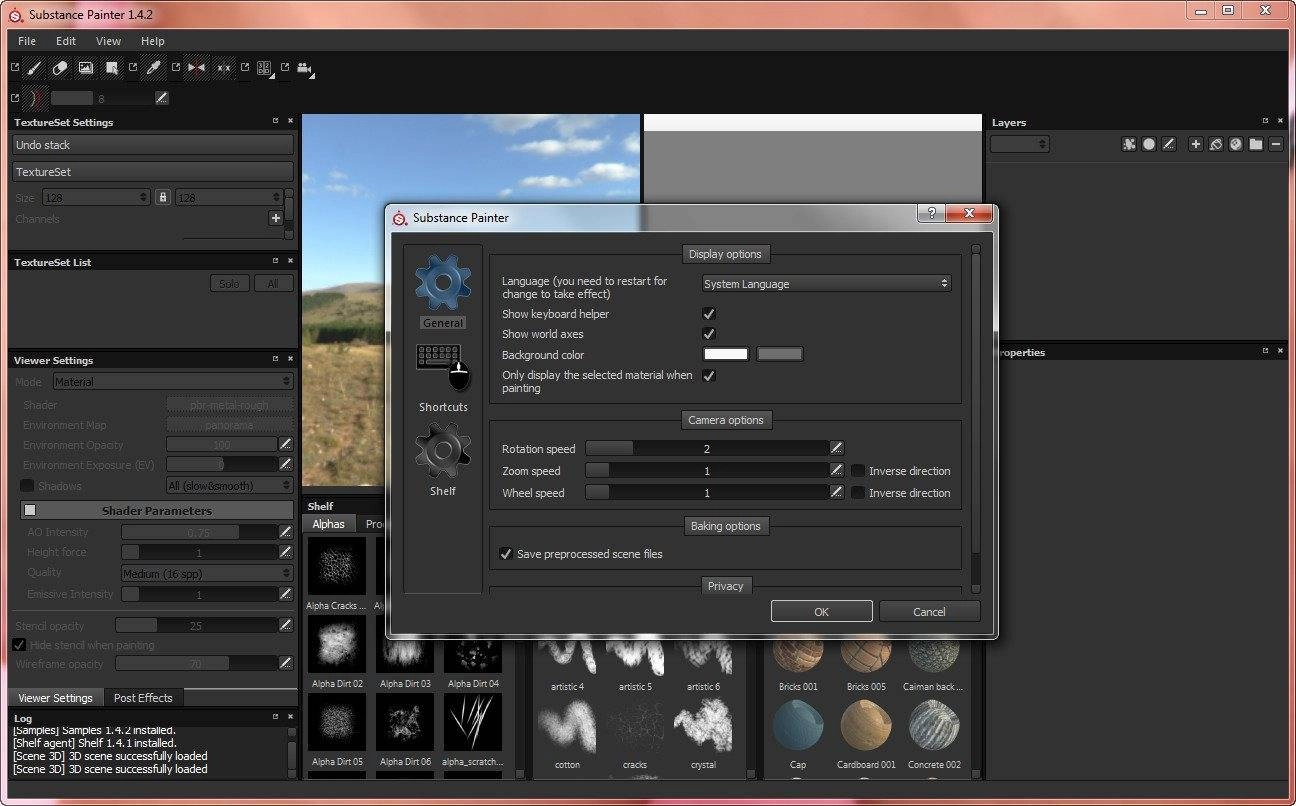Select the Projection image tool
This screenshot has height=806, width=1296.
coord(86,68)
